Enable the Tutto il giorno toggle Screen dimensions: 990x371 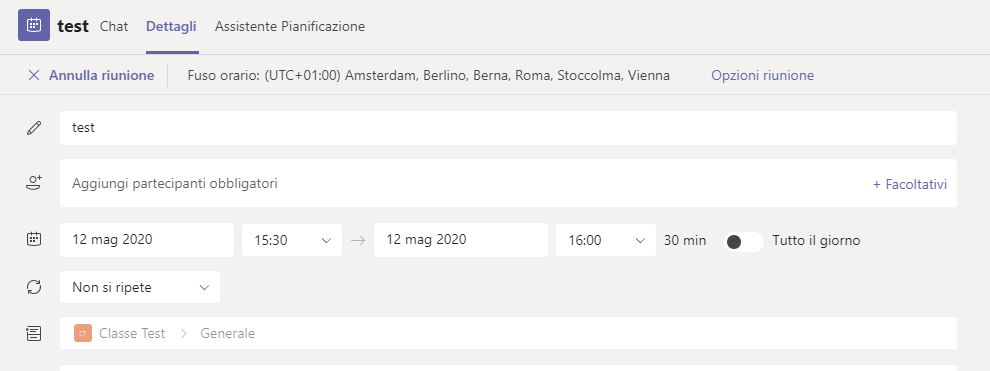tap(743, 241)
